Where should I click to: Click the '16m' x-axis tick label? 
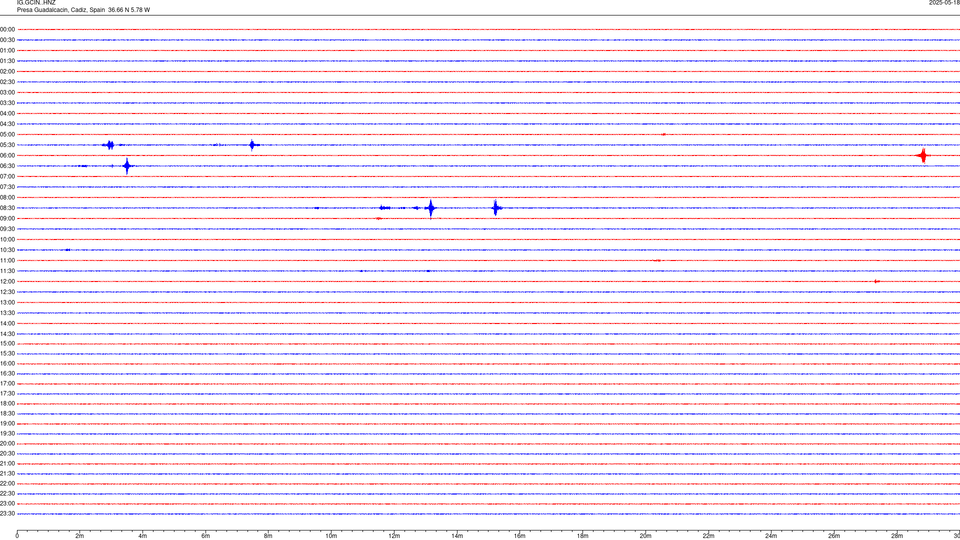click(x=520, y=536)
